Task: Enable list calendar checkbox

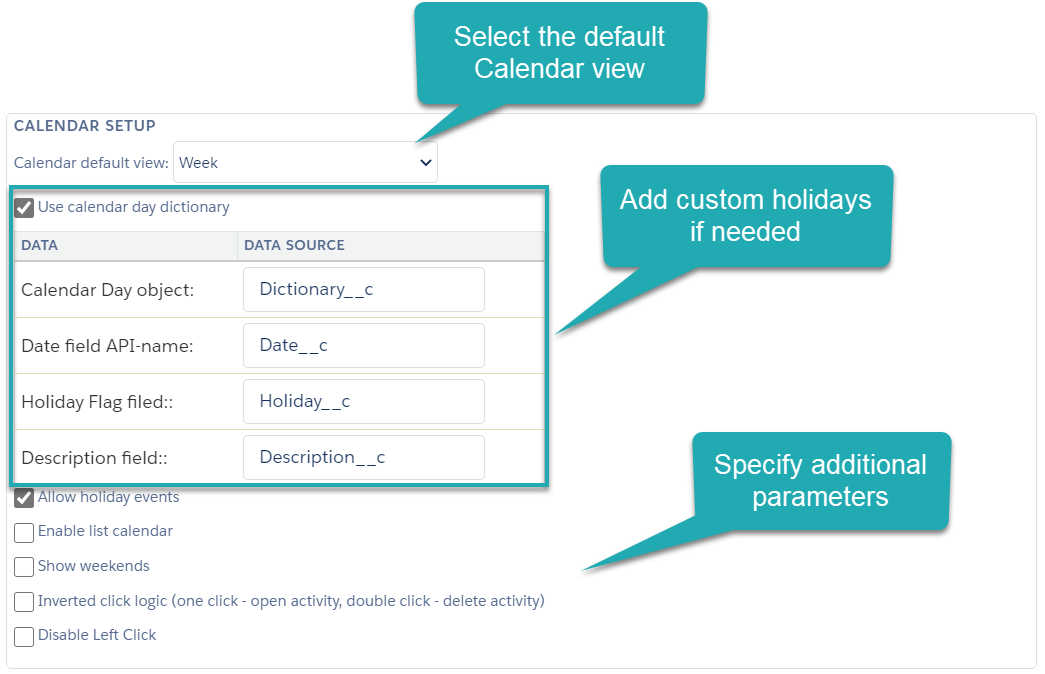Action: (x=24, y=532)
